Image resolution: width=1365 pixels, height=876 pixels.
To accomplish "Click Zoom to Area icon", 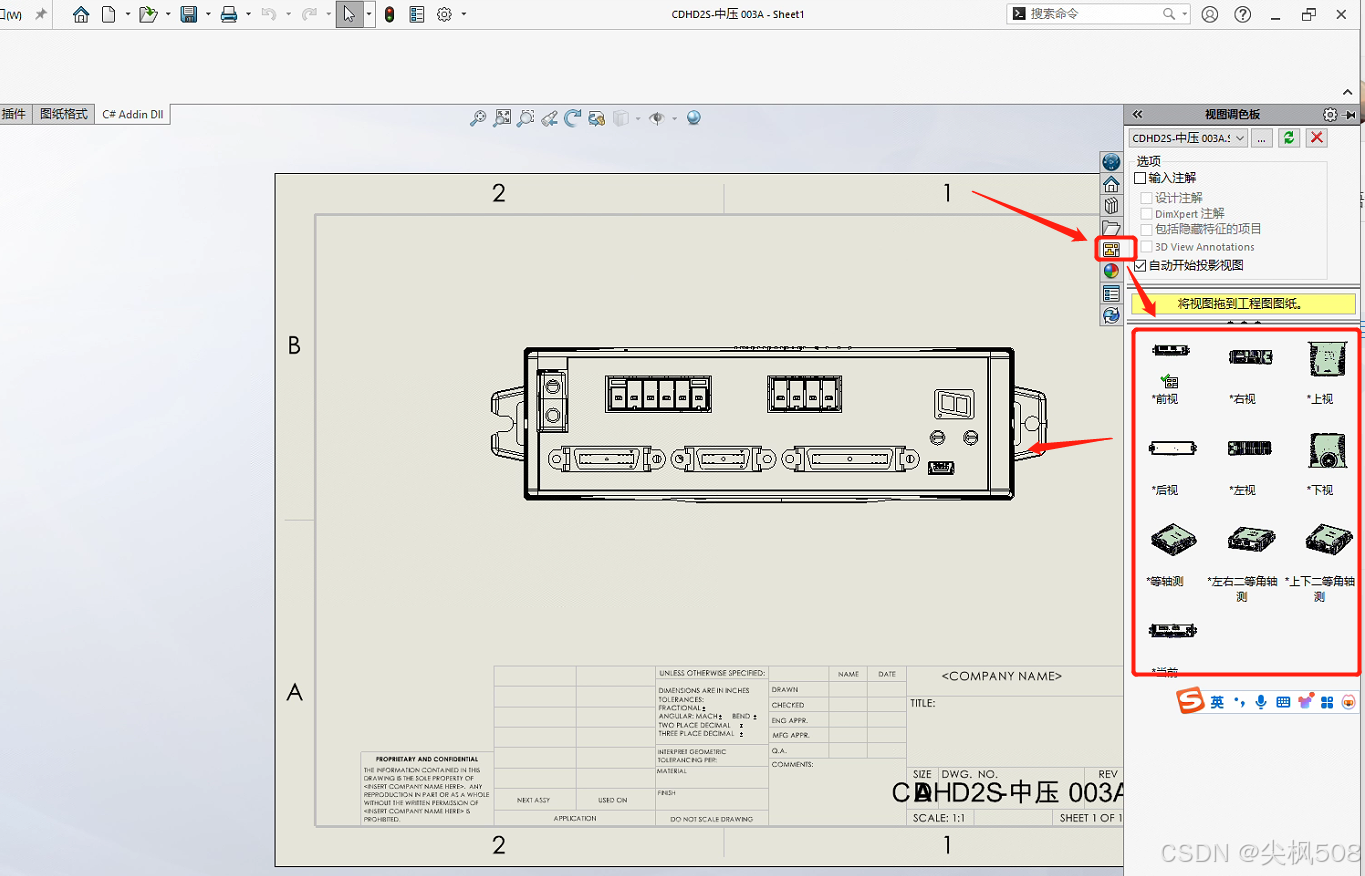I will click(x=502, y=118).
